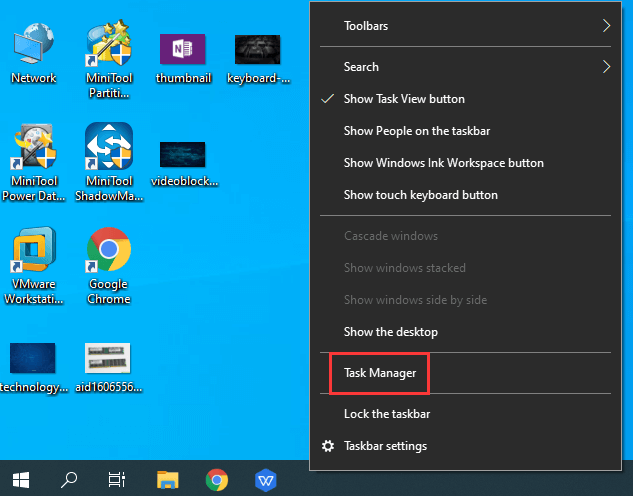This screenshot has width=633, height=496.
Task: Open the Network desktop icon
Action: (x=34, y=44)
